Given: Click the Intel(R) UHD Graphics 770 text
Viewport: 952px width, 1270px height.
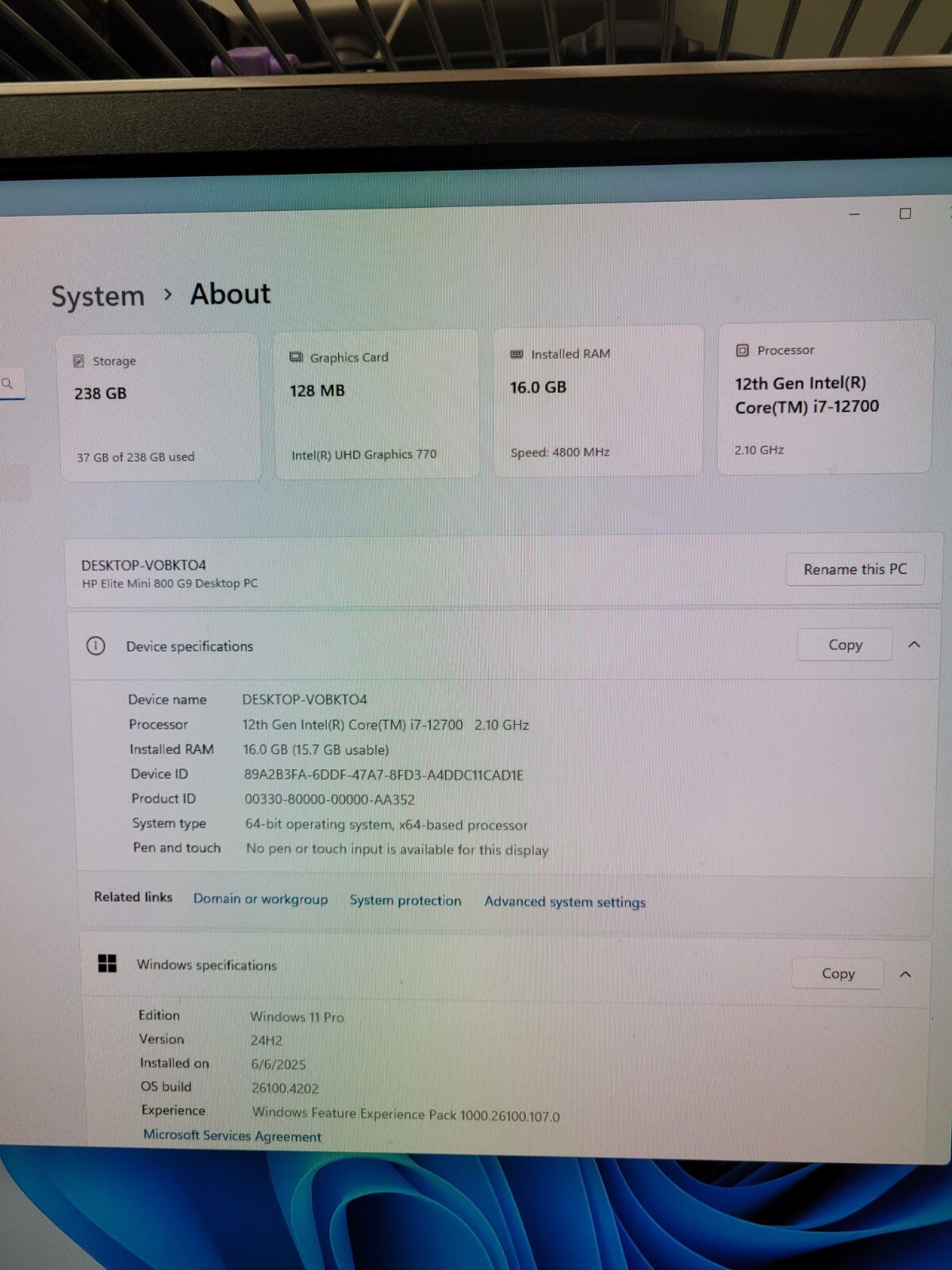Looking at the screenshot, I should [x=364, y=455].
